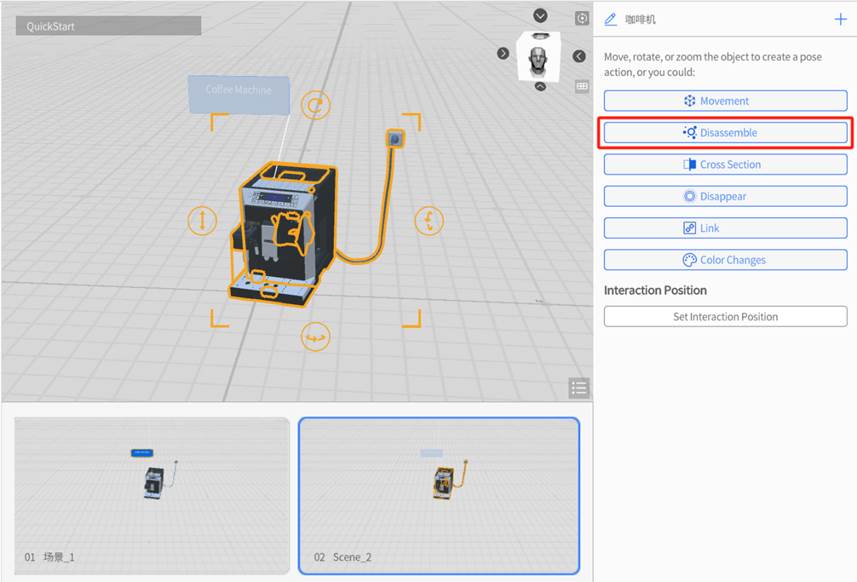The width and height of the screenshot is (857, 582).
Task: Rotate view using the up arrow above the cube
Action: coord(541,15)
